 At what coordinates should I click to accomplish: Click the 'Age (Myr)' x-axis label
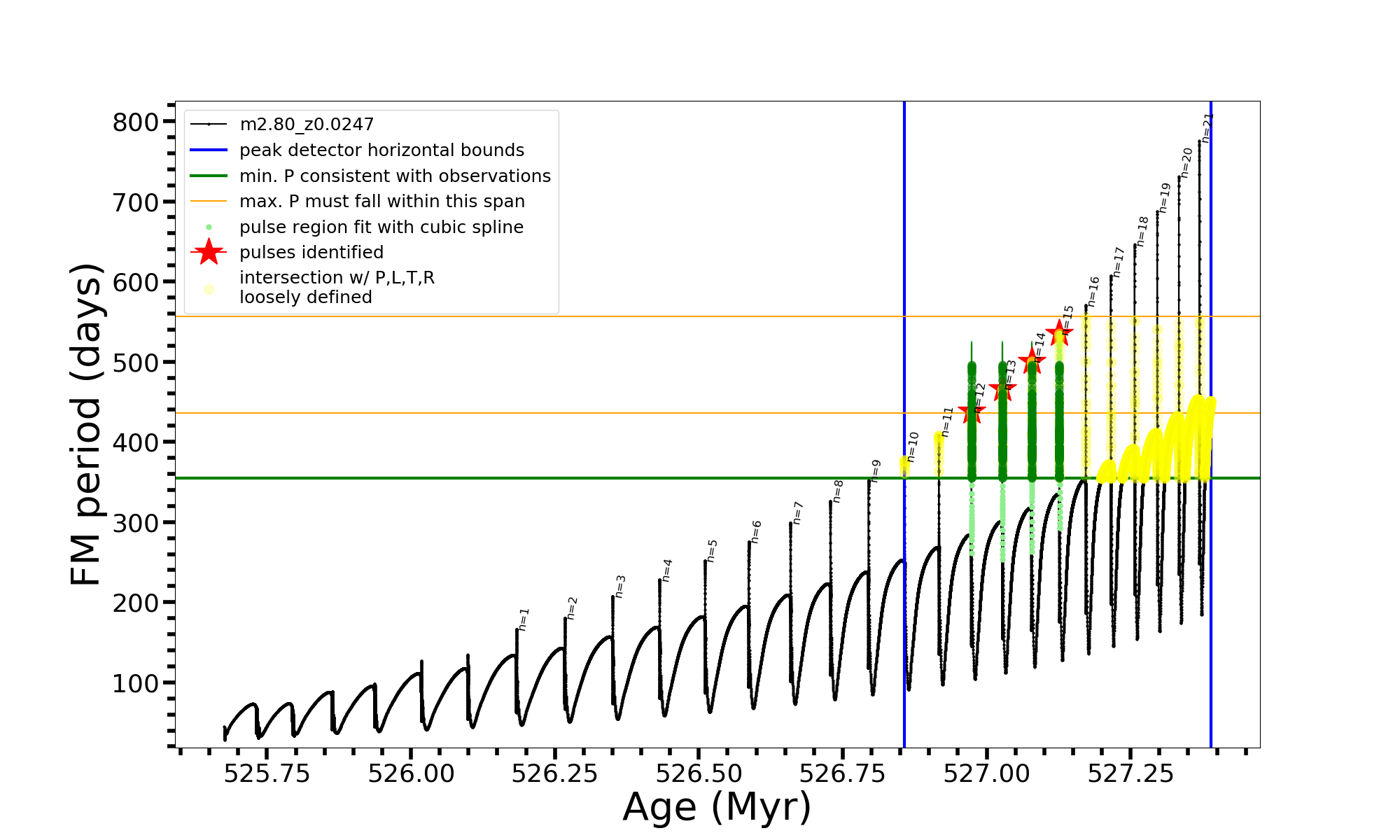point(717,806)
